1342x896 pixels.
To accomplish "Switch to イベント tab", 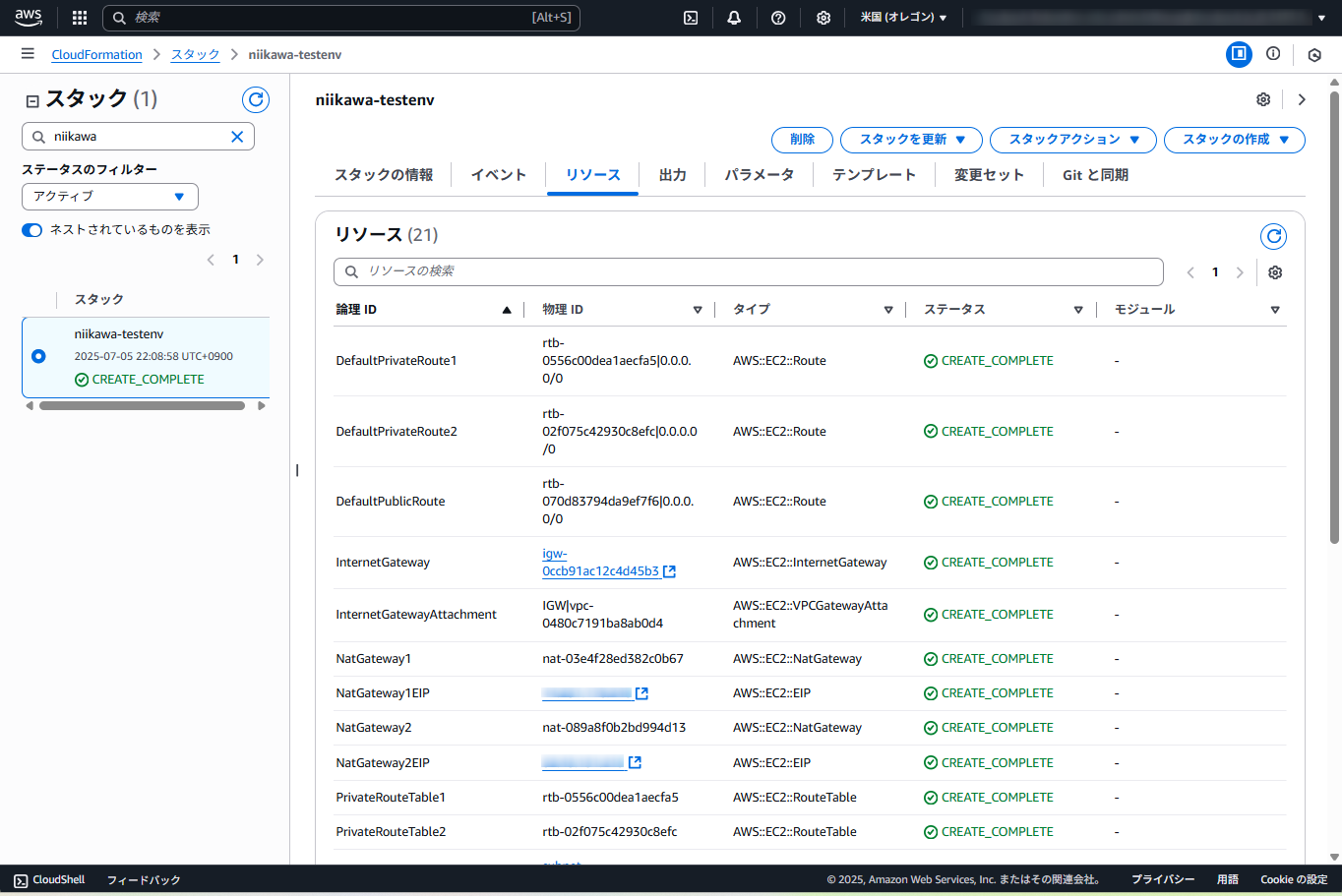I will (x=499, y=175).
